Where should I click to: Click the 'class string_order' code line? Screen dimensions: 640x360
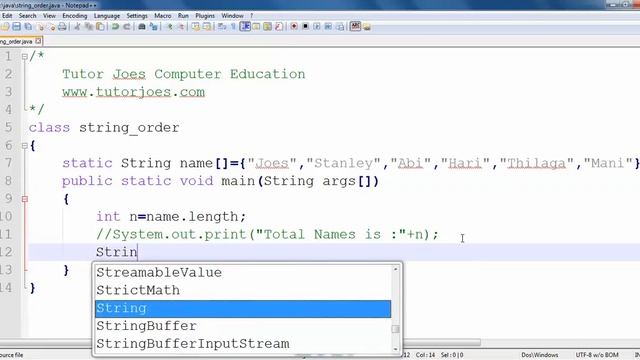point(104,127)
